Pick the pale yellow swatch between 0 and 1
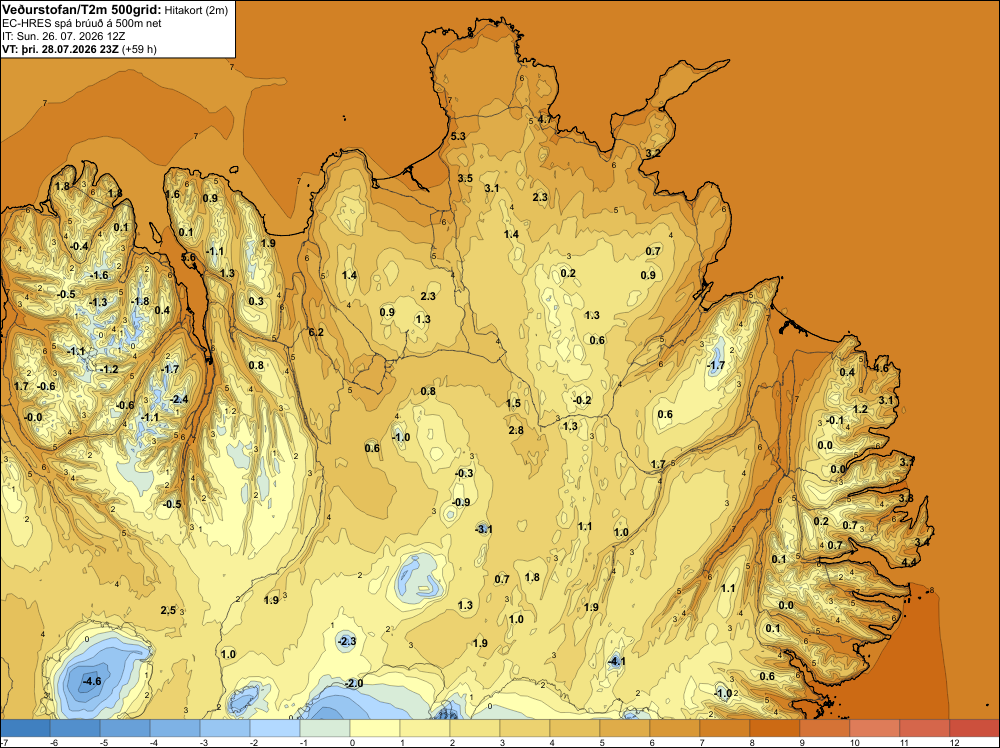The width and height of the screenshot is (1000, 748). 375,728
